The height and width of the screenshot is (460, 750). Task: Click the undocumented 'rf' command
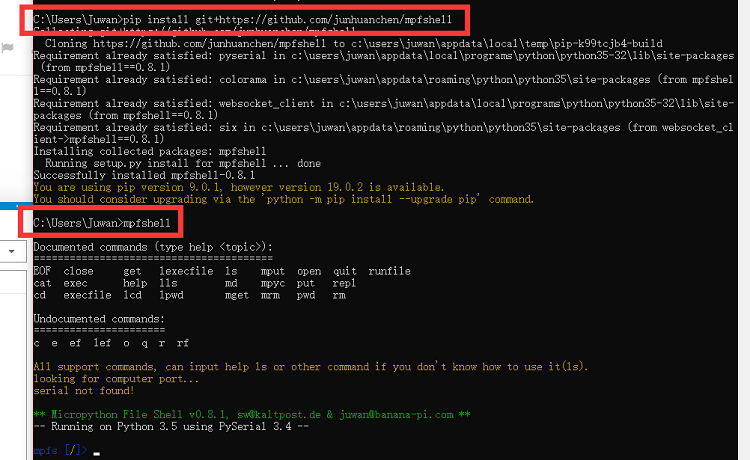pos(183,343)
